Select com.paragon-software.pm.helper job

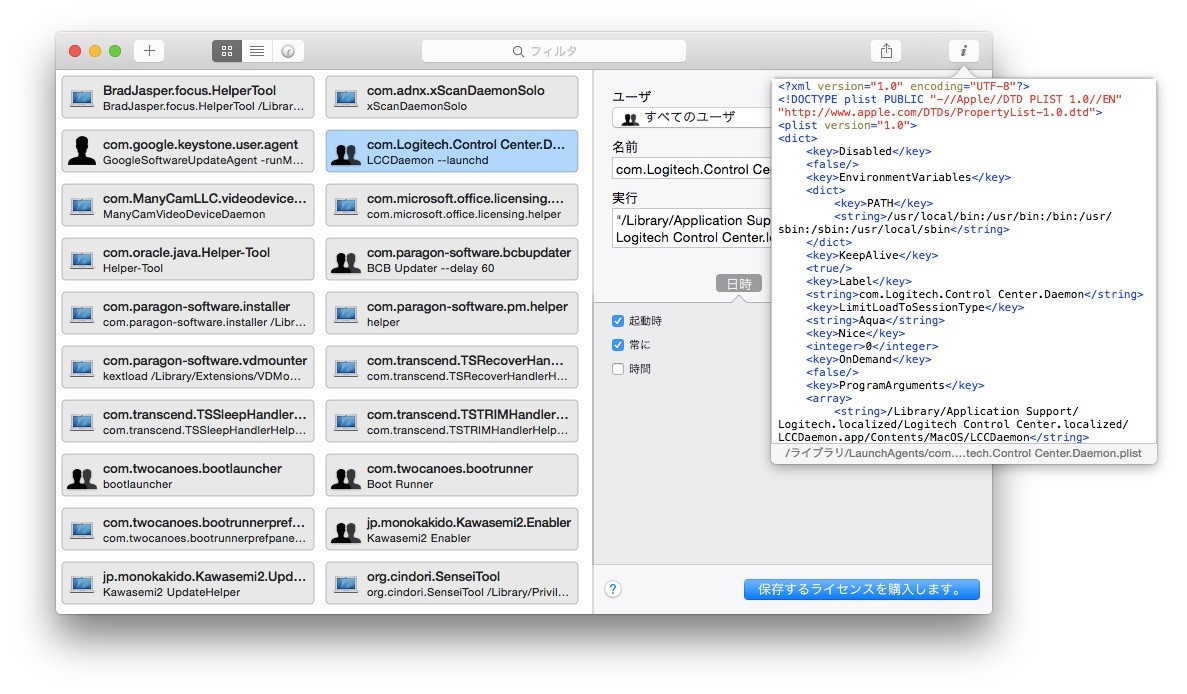452,313
